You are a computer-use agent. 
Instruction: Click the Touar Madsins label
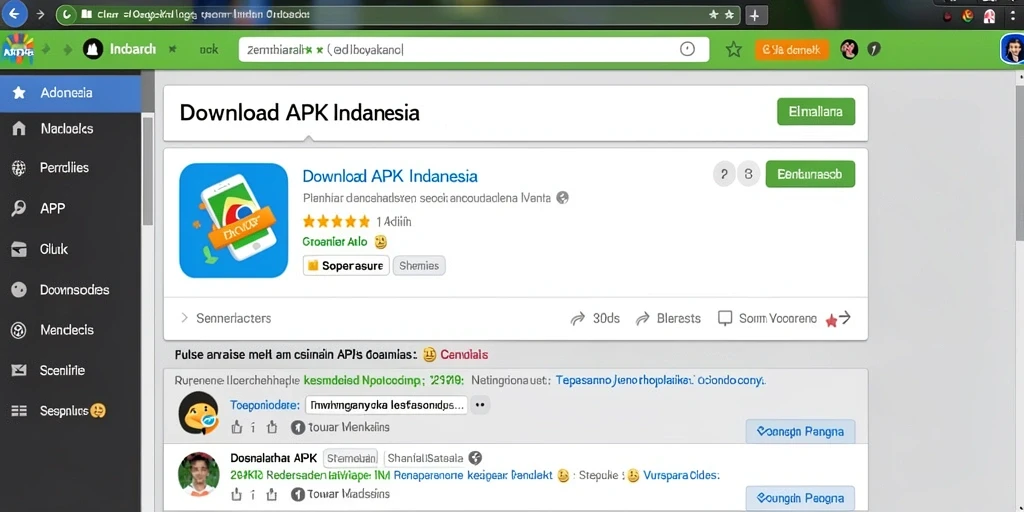[348, 494]
